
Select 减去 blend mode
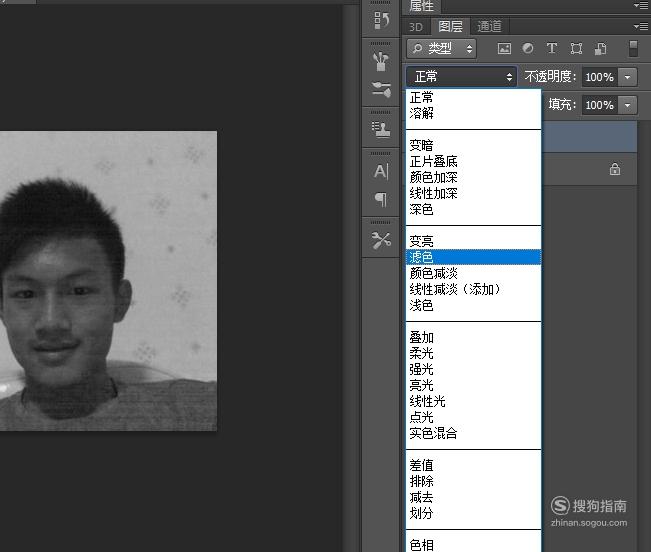pyautogui.click(x=473, y=497)
